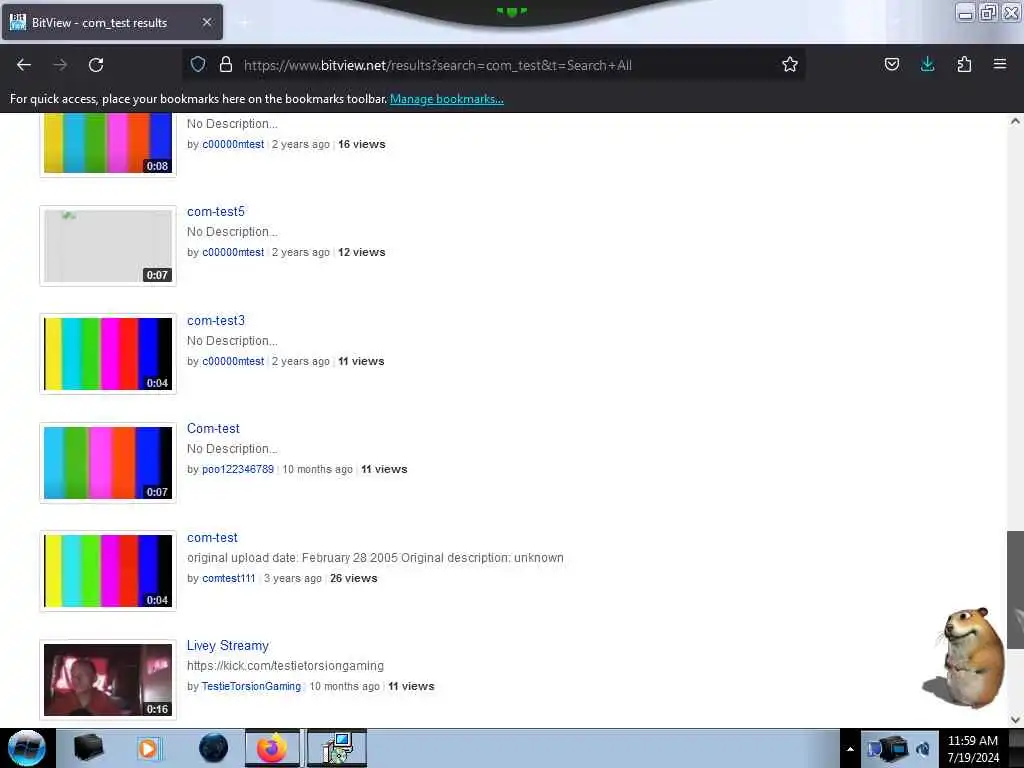
Task: Minimize the Firefox window
Action: [x=965, y=12]
